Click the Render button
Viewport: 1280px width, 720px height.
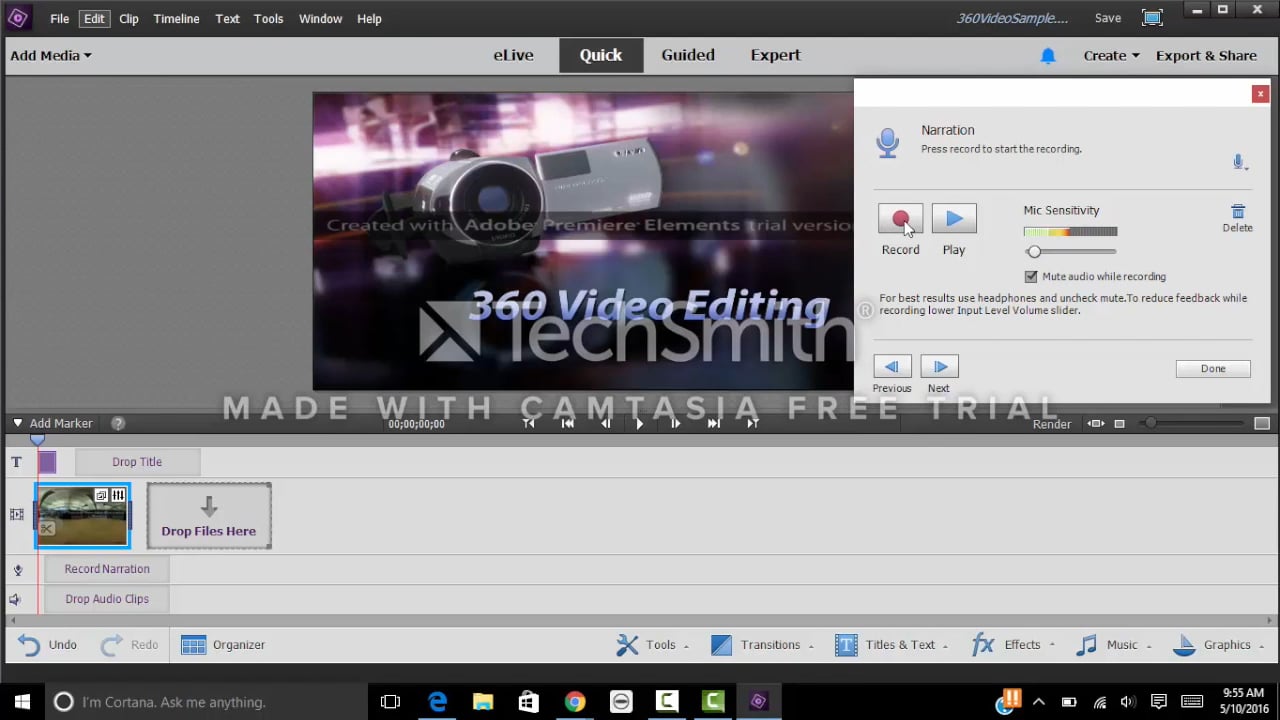[x=1052, y=424]
